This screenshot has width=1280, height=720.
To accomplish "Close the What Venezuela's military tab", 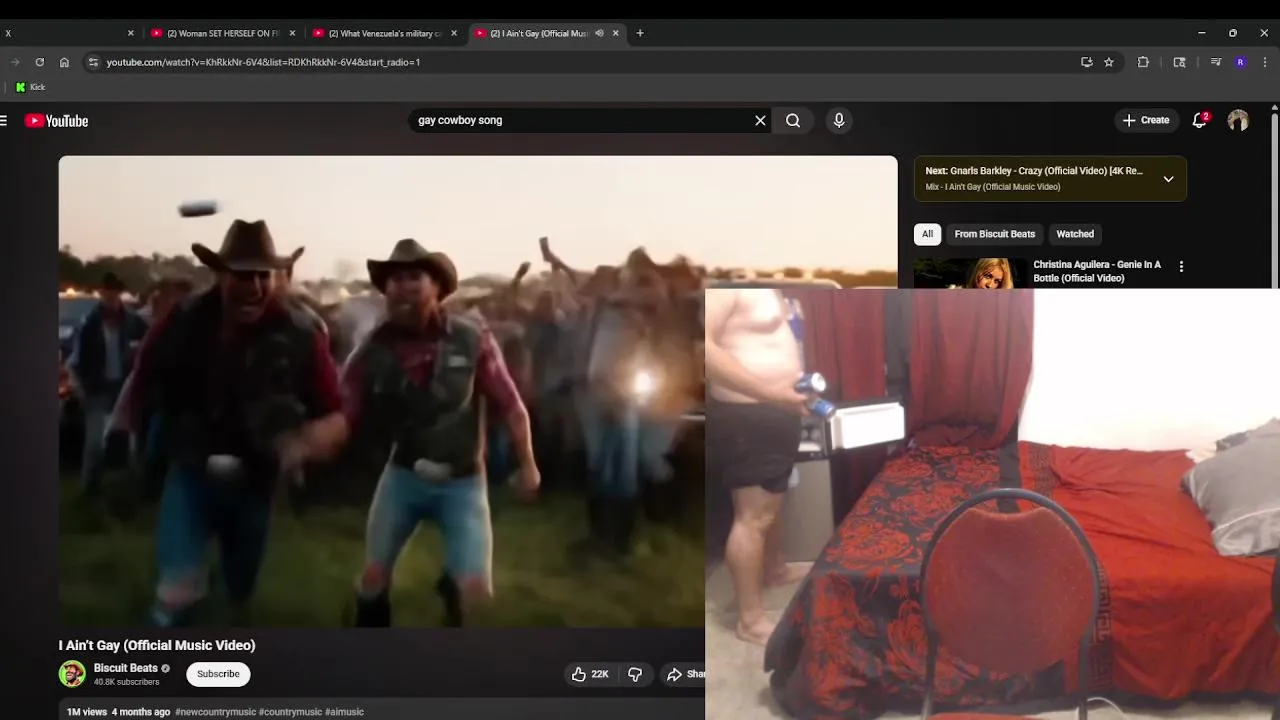I will (454, 33).
